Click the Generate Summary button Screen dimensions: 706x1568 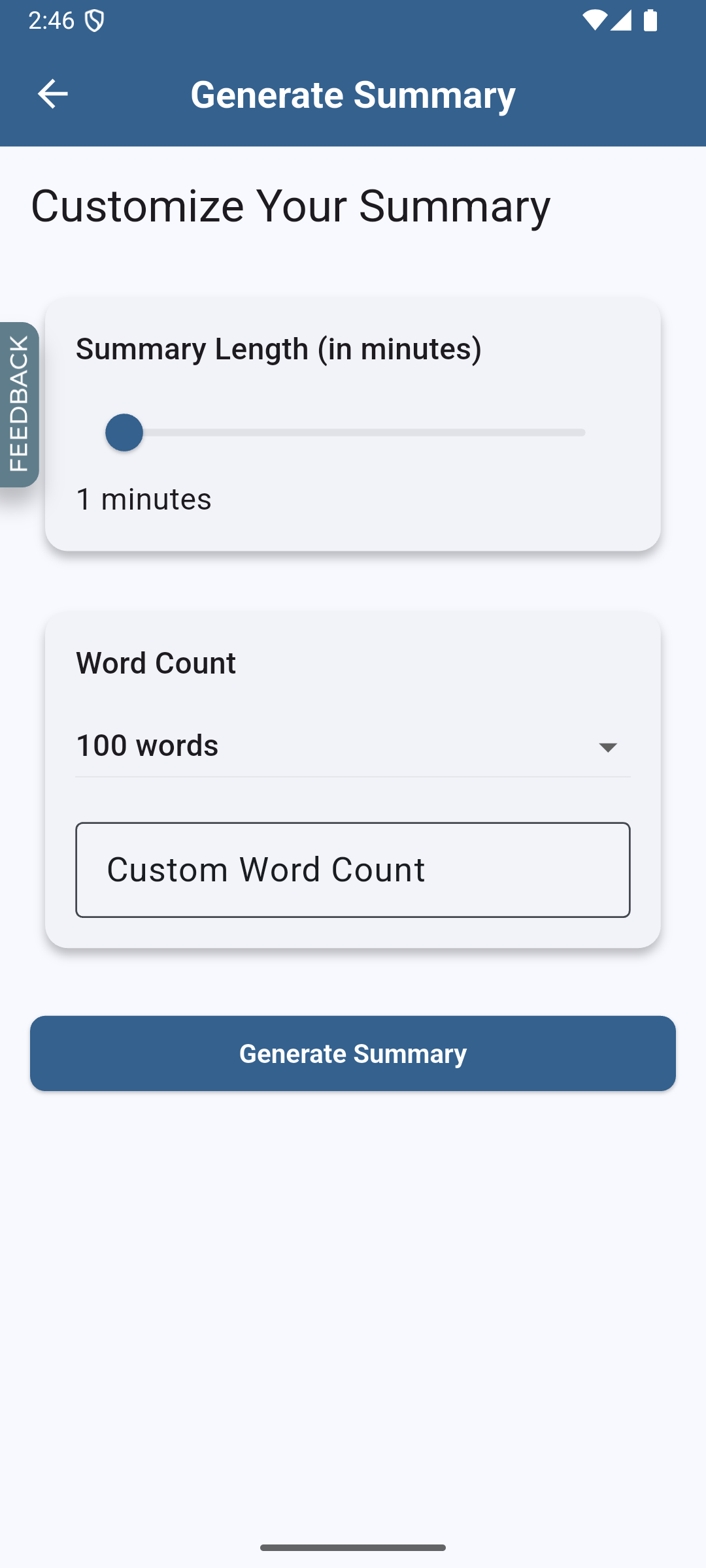click(353, 1053)
